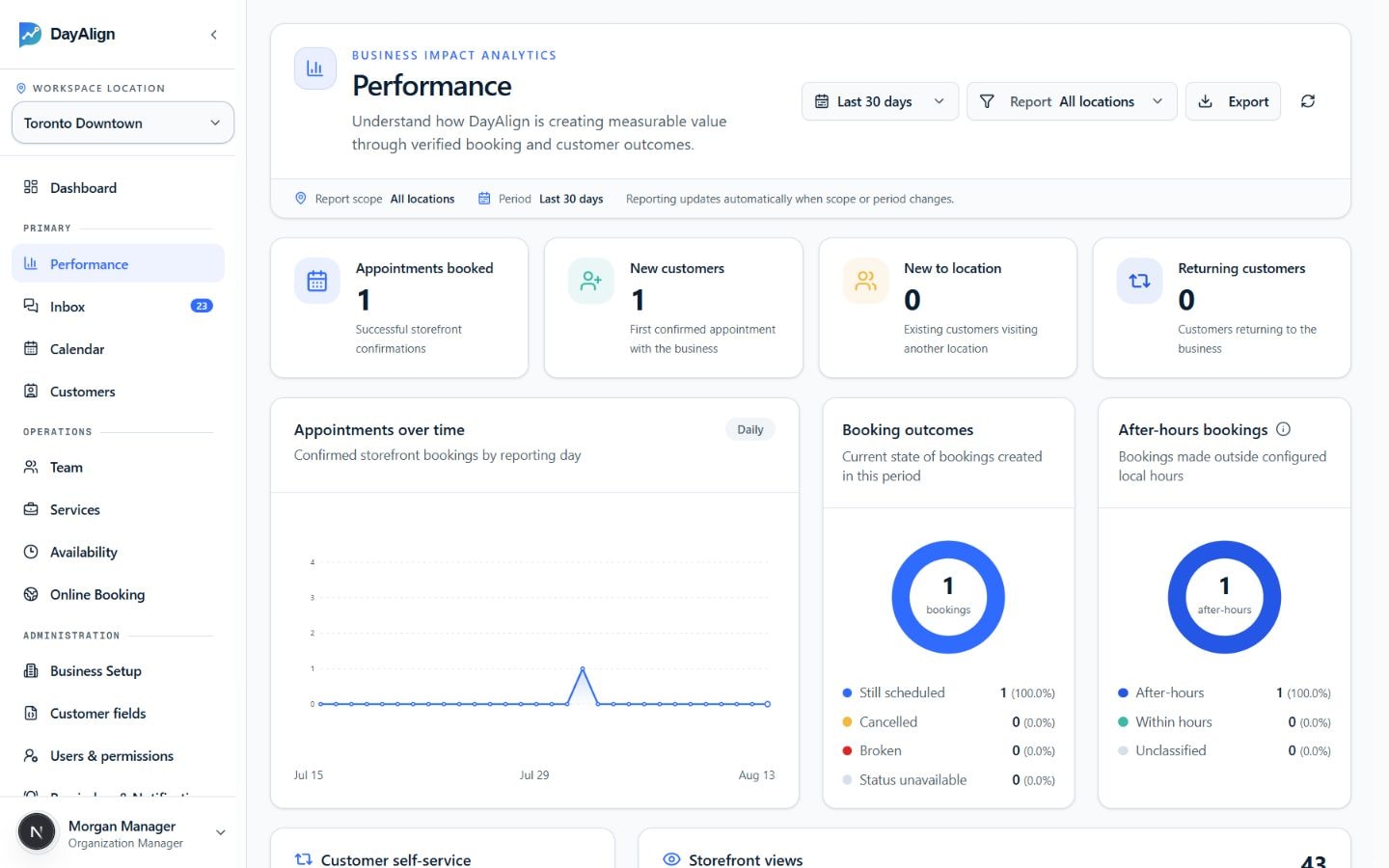Click the Performance header chart icon
1389x868 pixels.
(315, 68)
